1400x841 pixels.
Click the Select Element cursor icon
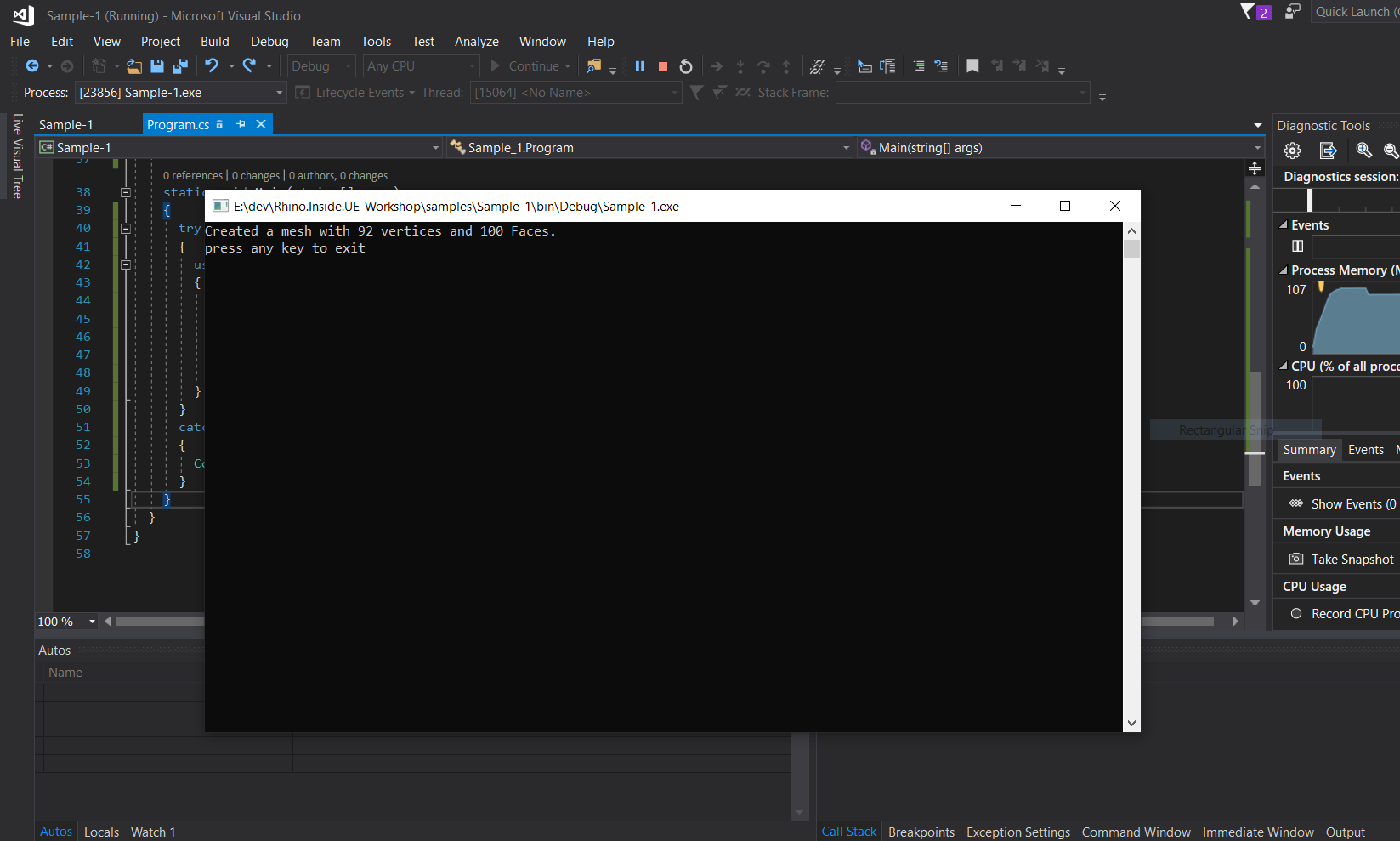coord(864,66)
